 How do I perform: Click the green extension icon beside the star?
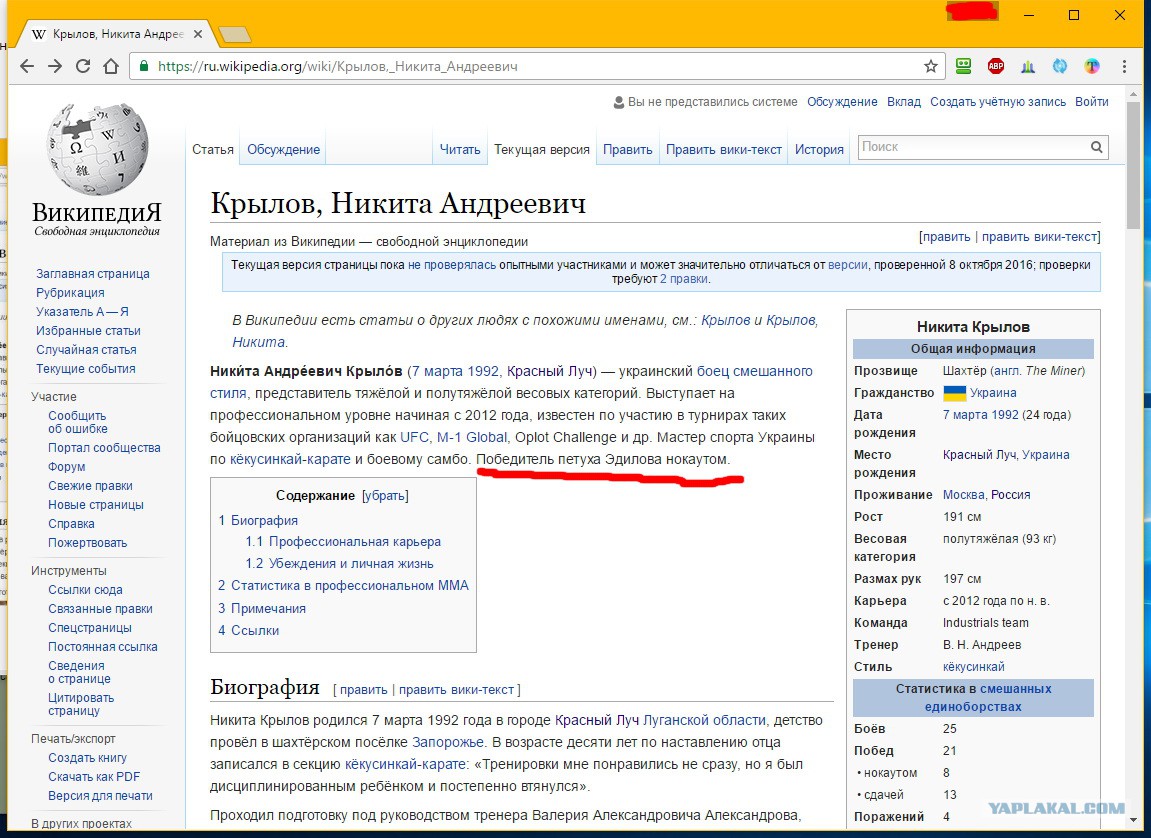[x=964, y=66]
